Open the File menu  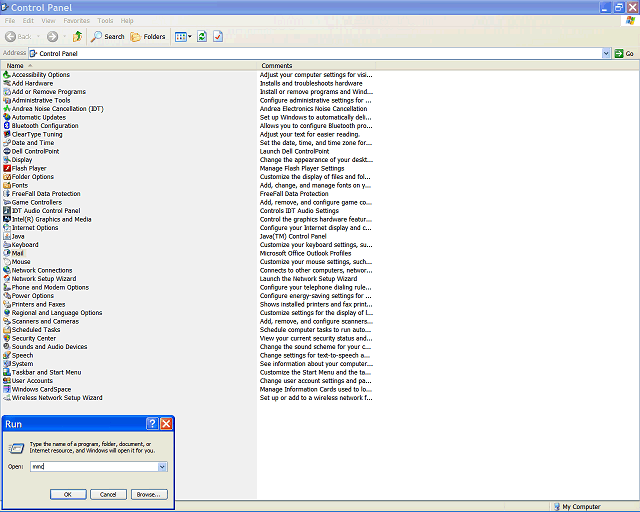pos(10,21)
